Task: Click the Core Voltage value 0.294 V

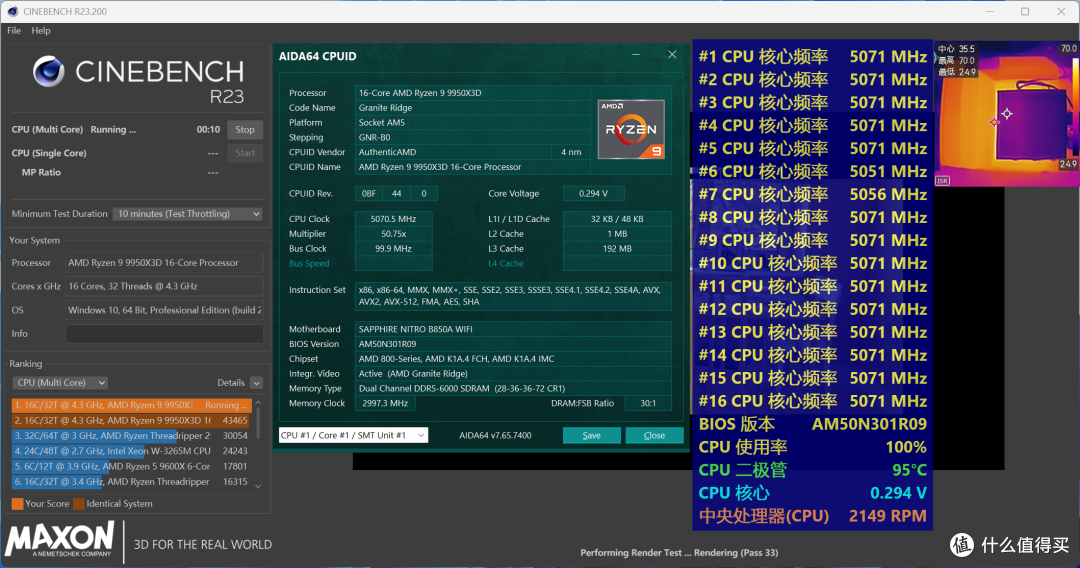Action: [x=594, y=193]
